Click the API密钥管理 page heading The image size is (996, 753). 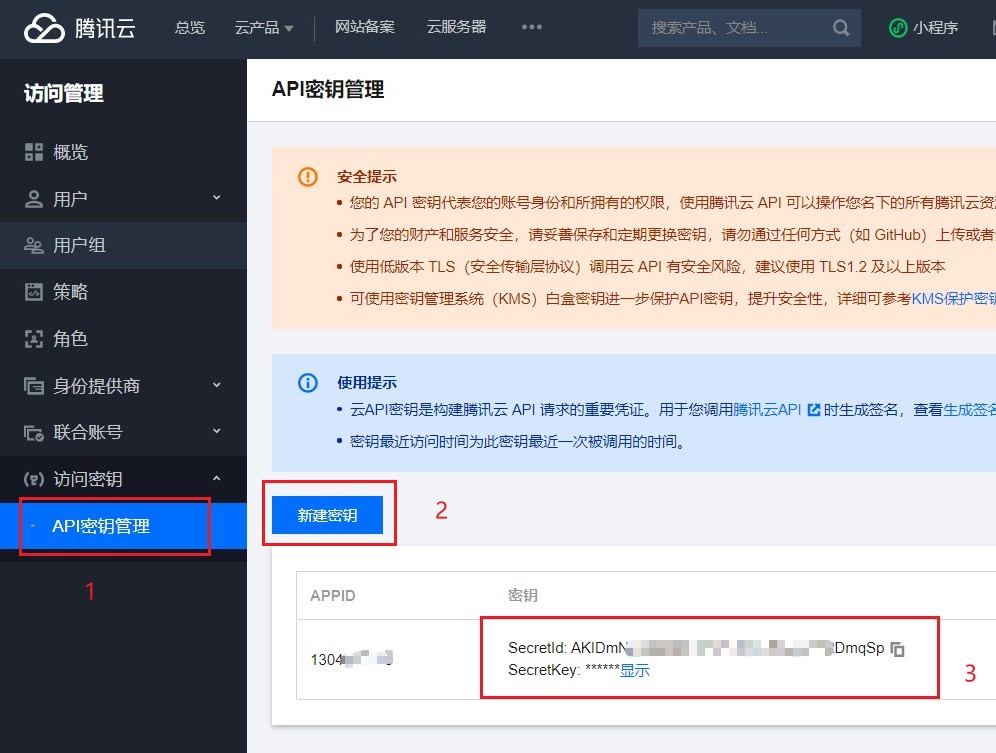pyautogui.click(x=328, y=89)
